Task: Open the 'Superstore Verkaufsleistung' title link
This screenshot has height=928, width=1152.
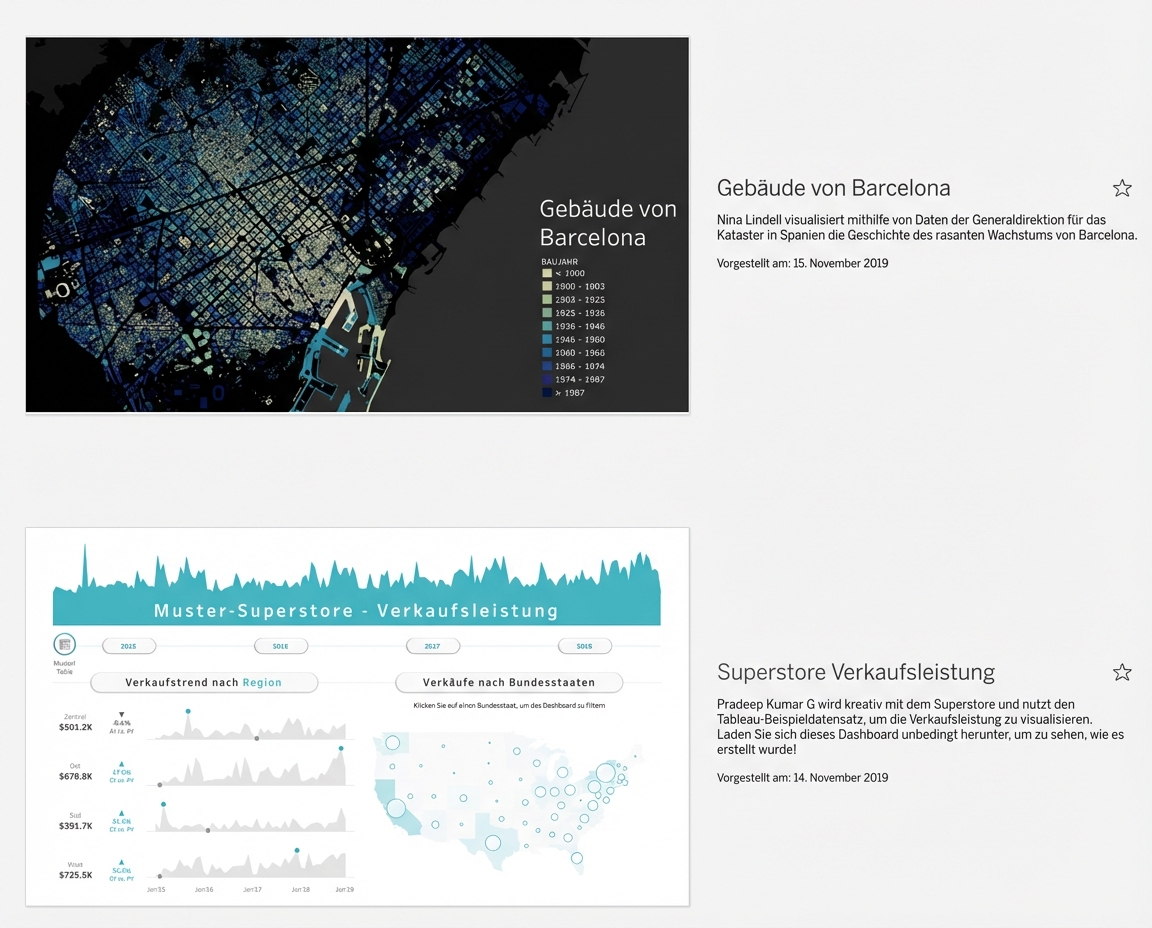Action: click(855, 672)
